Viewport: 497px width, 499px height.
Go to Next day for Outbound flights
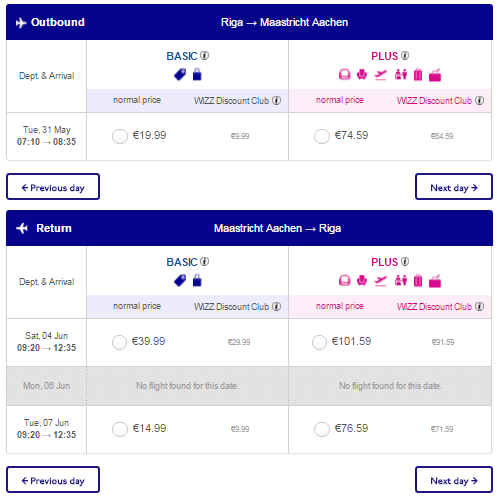[454, 187]
